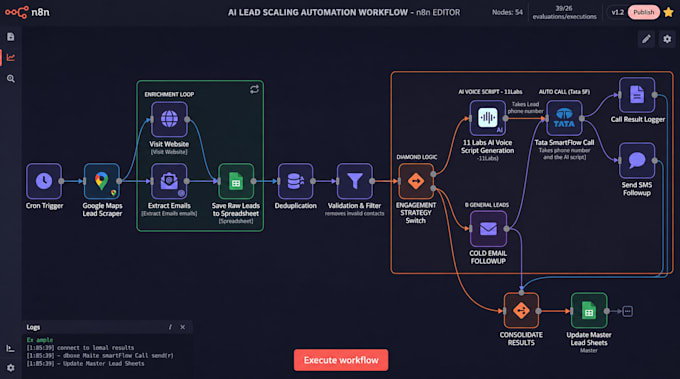Click the ENRICHMENT LOOP group label

[x=169, y=94]
